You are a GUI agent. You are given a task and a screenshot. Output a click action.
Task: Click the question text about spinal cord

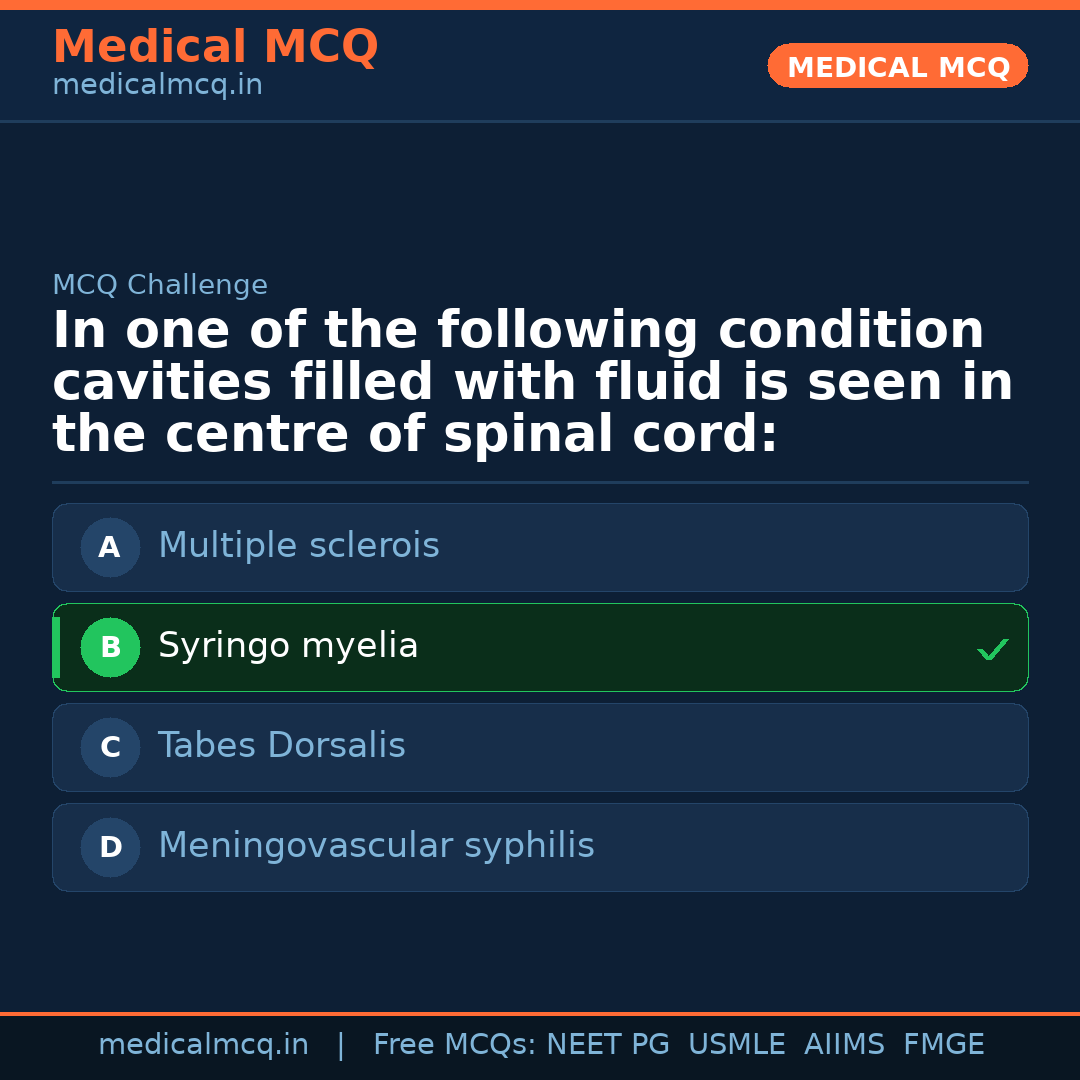coord(532,383)
